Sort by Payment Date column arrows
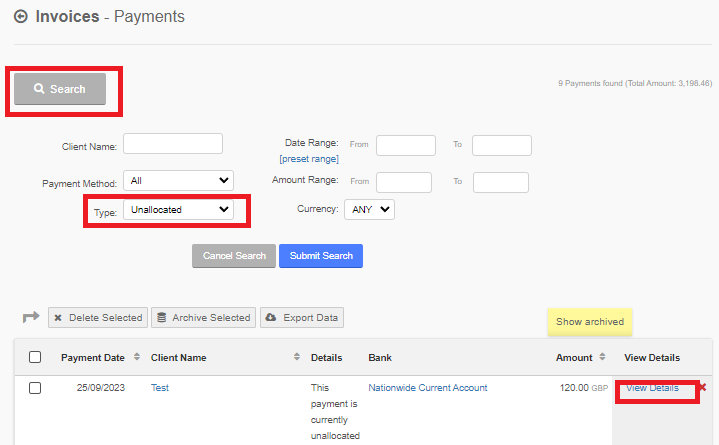719x445 pixels. point(137,356)
